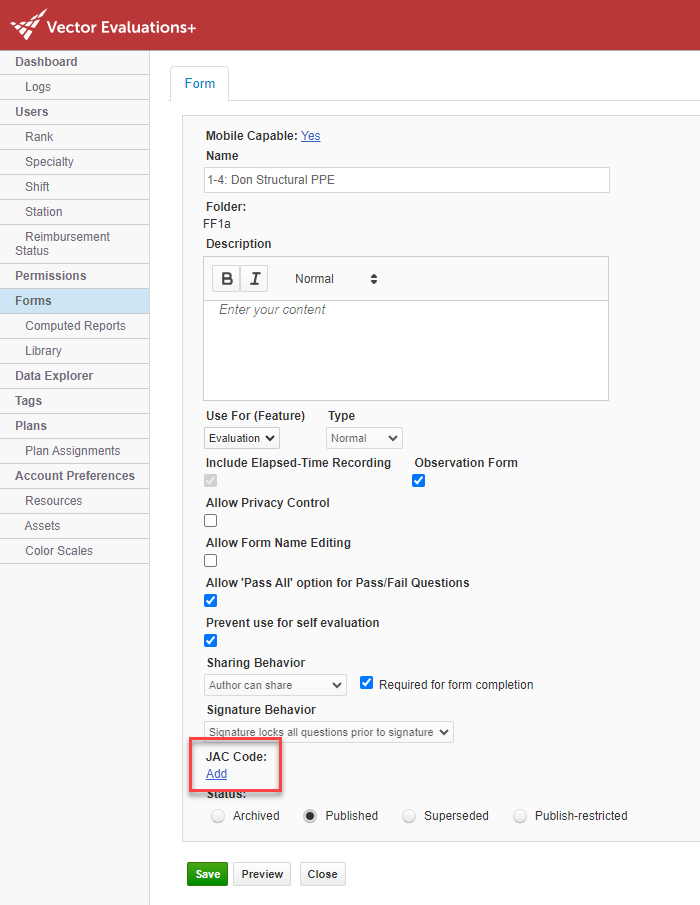700x905 pixels.
Task: Uncheck the Observation Form checkbox
Action: coord(418,480)
